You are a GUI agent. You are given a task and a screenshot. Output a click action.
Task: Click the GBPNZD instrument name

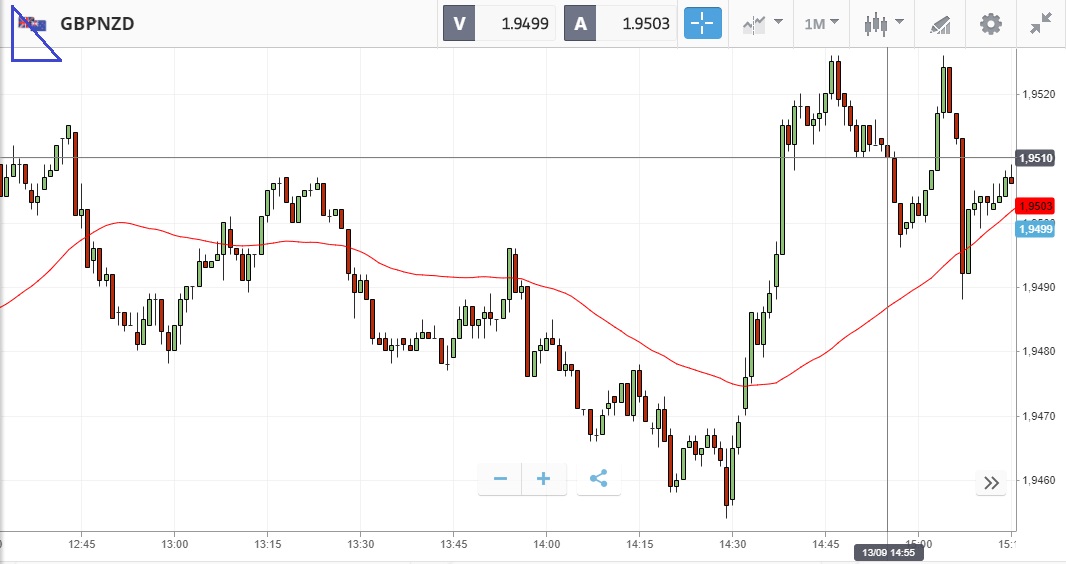[x=97, y=24]
